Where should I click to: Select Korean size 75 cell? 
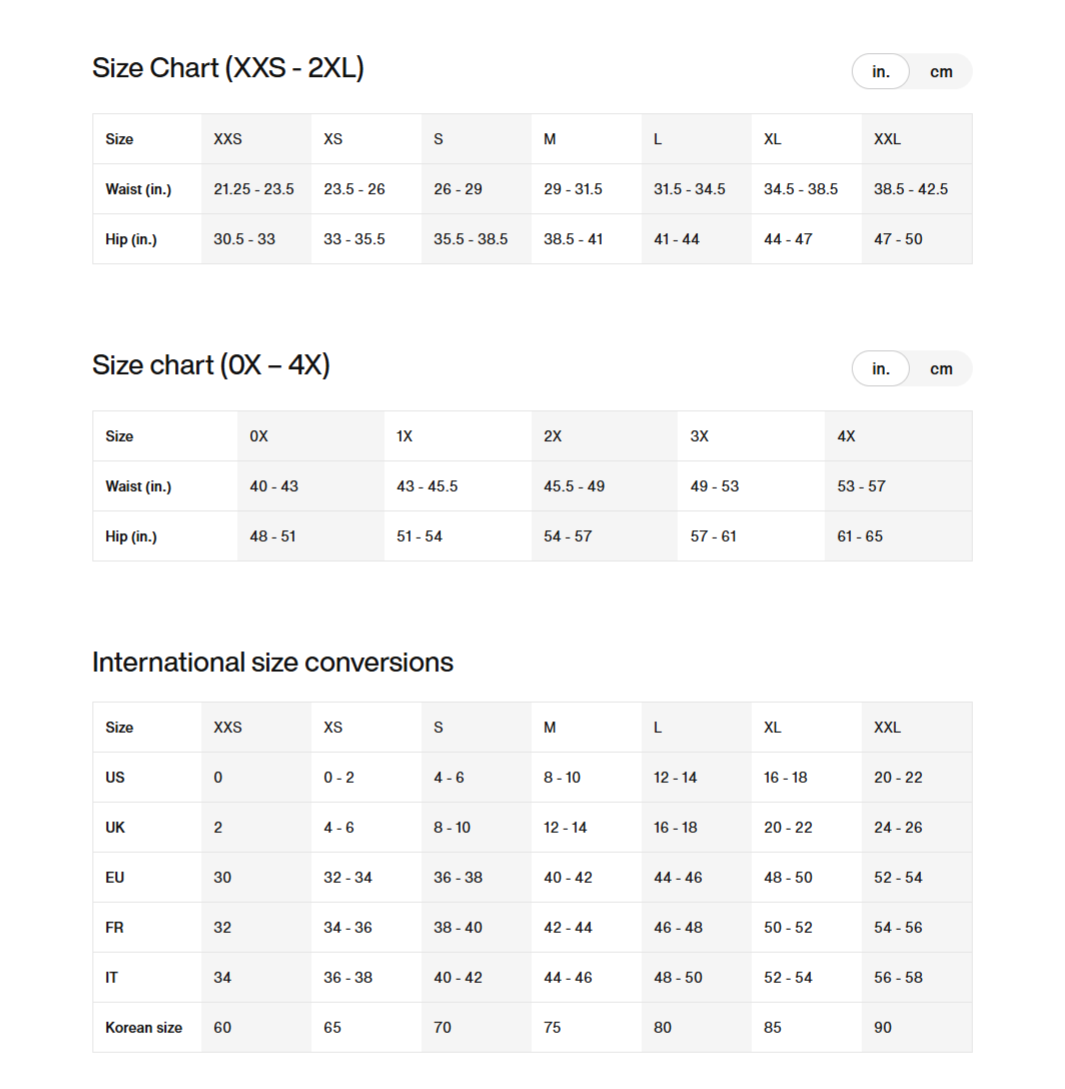(x=552, y=1027)
